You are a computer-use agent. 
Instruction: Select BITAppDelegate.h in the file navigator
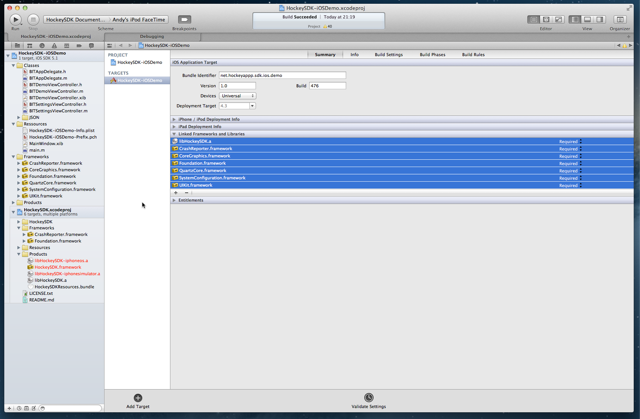pos(47,72)
